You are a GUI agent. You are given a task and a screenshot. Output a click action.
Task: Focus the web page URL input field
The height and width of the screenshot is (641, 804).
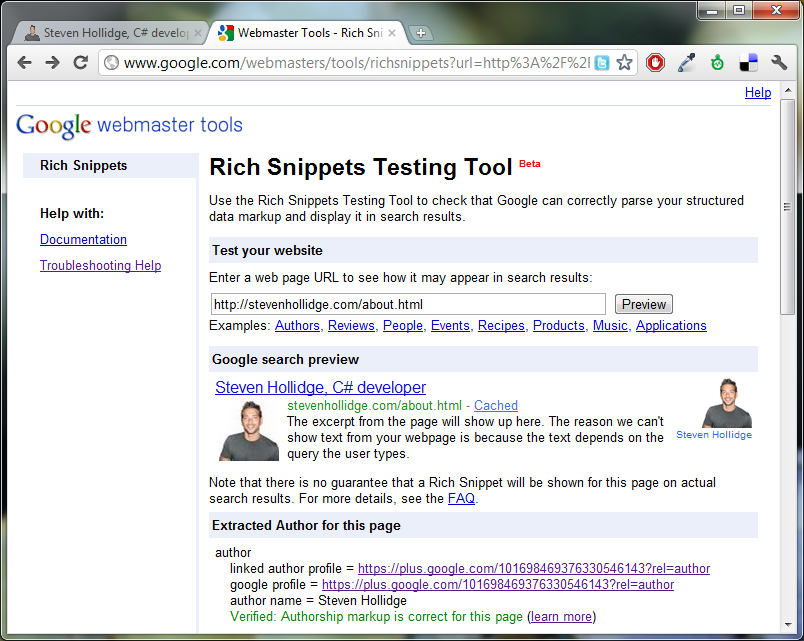tap(408, 304)
